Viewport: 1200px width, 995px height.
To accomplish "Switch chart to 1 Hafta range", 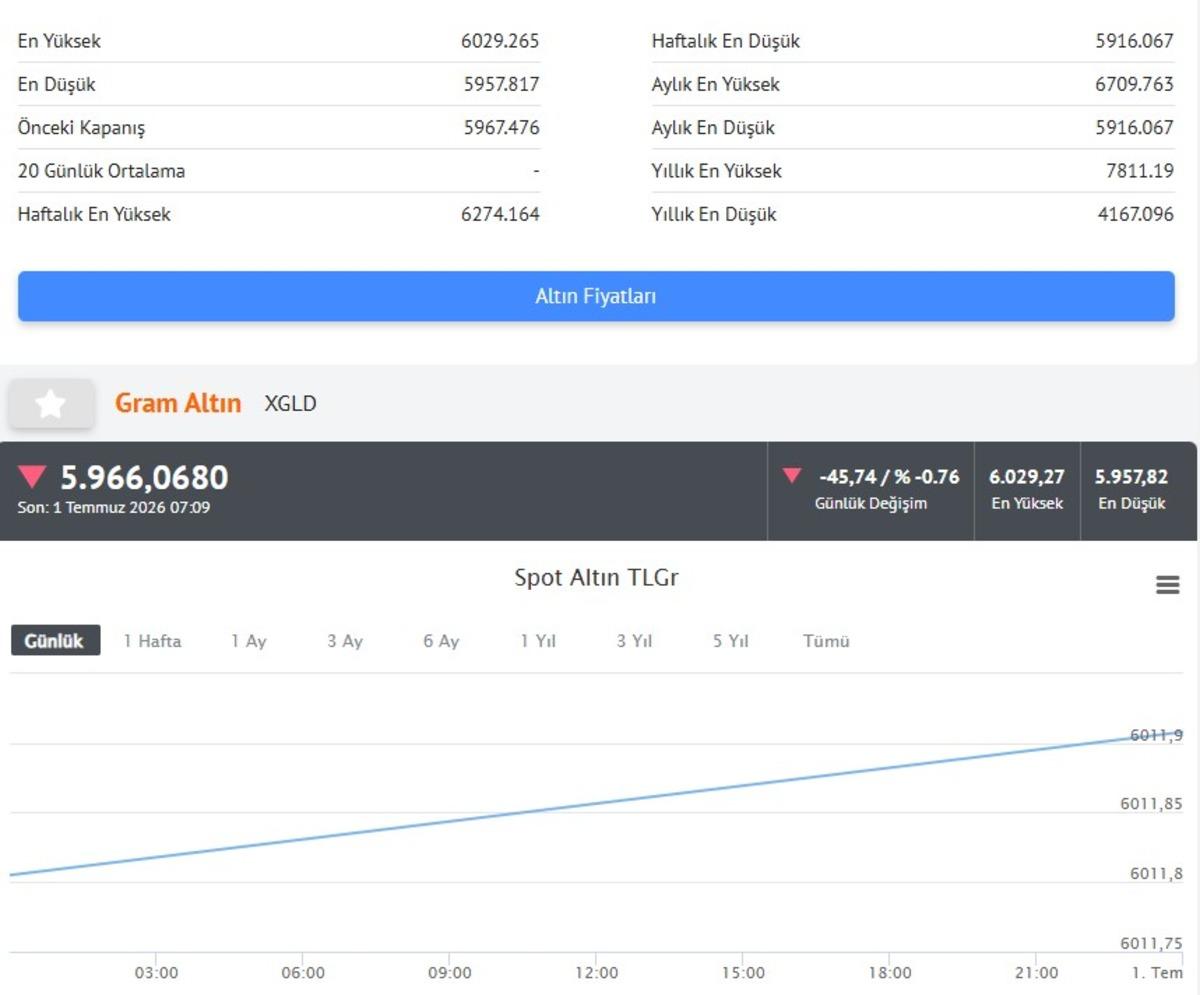I will (x=152, y=641).
